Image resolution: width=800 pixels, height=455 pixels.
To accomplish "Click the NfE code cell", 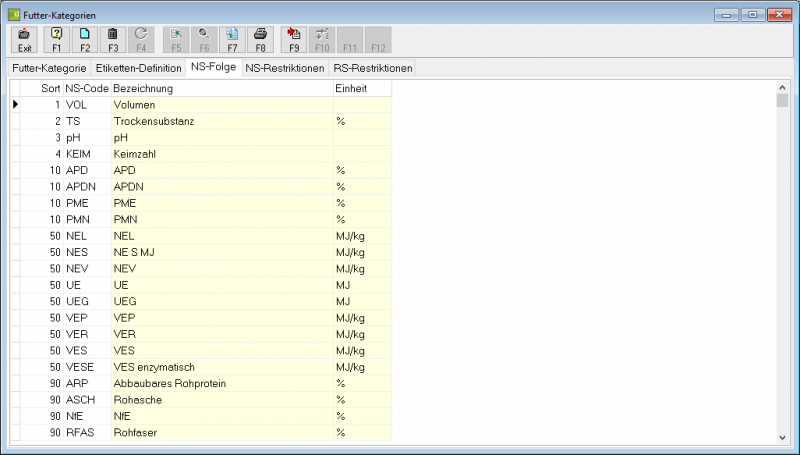I will pos(87,416).
